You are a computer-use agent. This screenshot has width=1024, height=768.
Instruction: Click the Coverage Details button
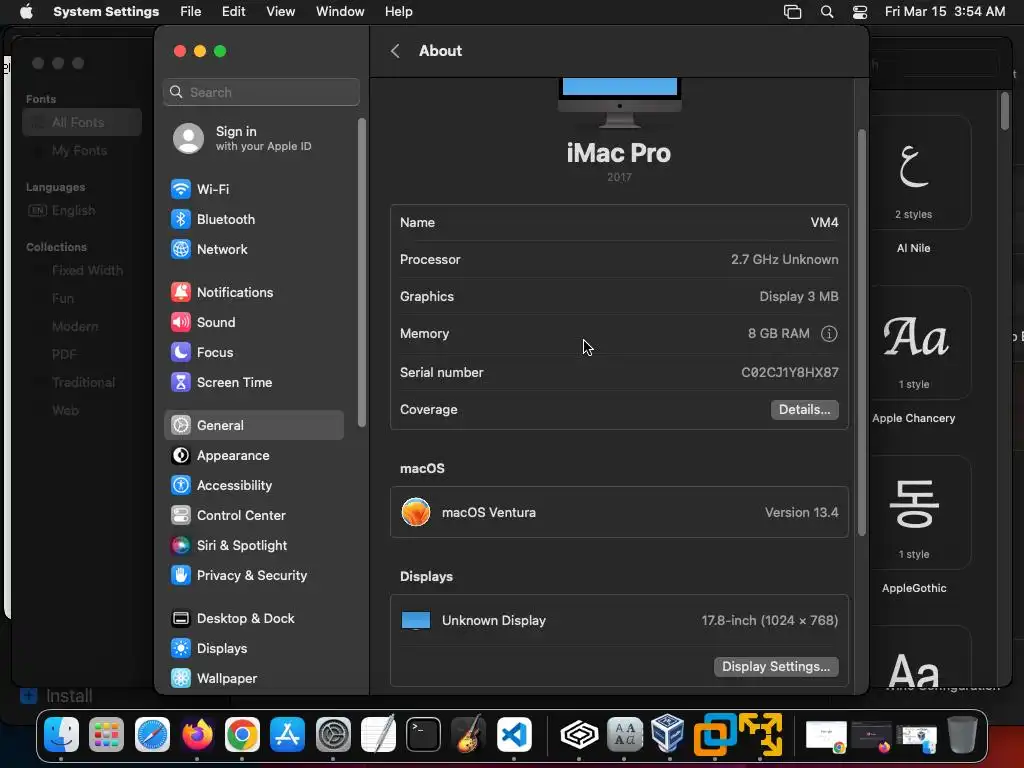(805, 409)
